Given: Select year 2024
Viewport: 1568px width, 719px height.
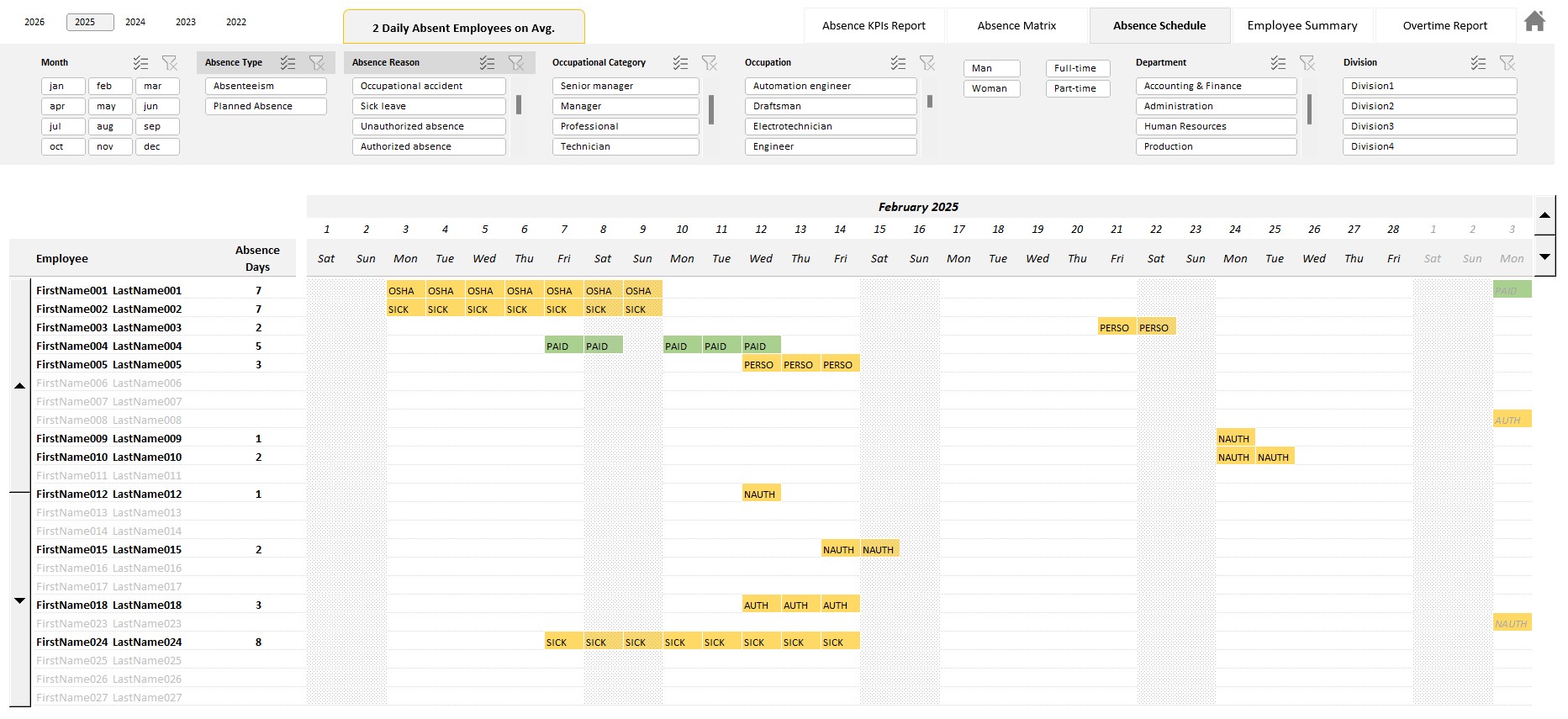Looking at the screenshot, I should pos(135,22).
